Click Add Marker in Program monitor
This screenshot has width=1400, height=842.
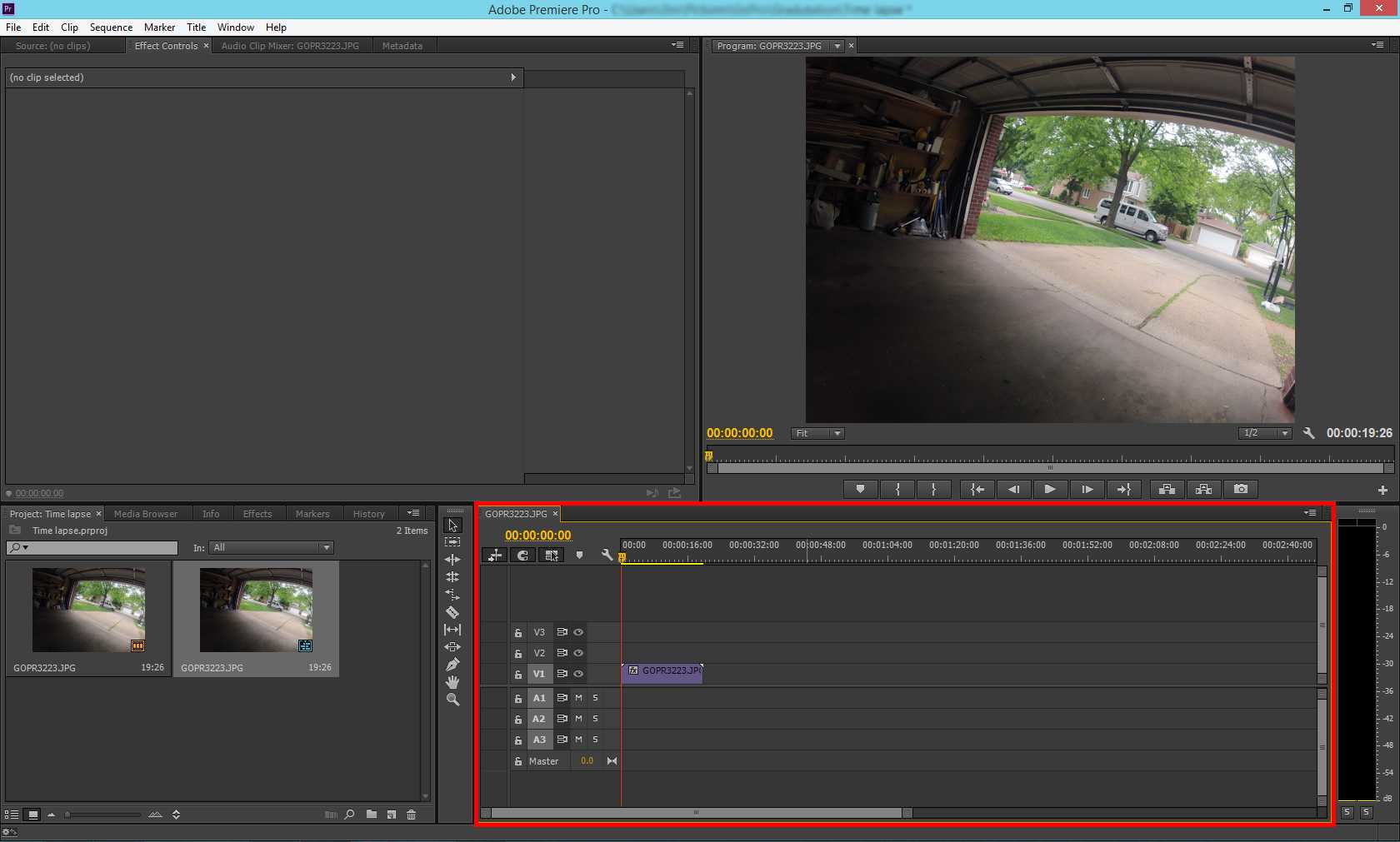coord(860,489)
